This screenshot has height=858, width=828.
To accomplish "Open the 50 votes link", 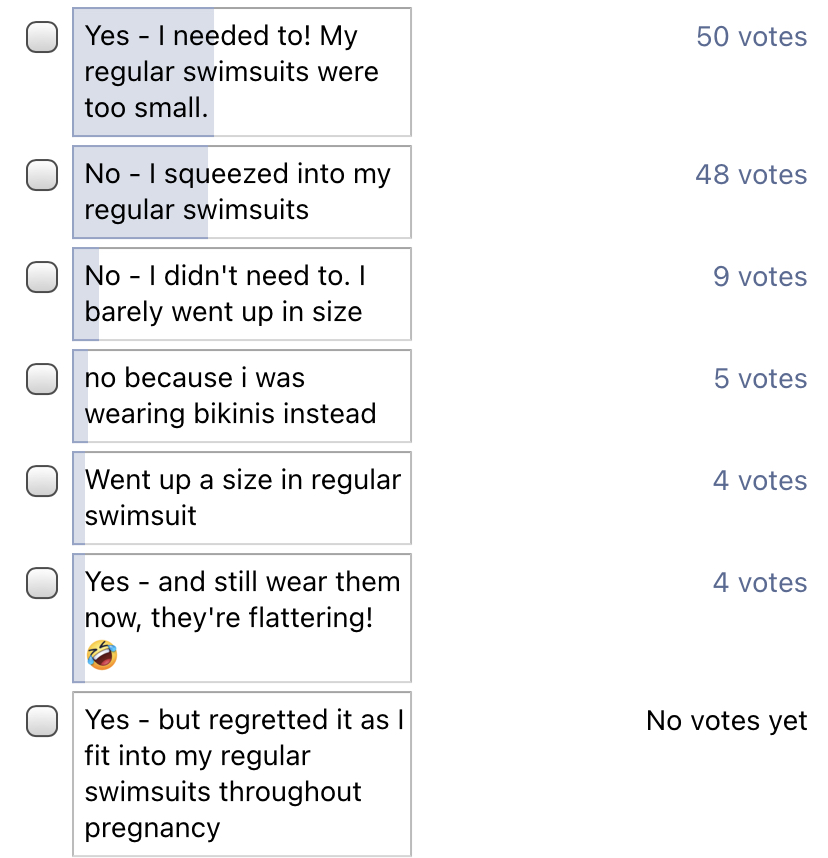I will pyautogui.click(x=751, y=37).
